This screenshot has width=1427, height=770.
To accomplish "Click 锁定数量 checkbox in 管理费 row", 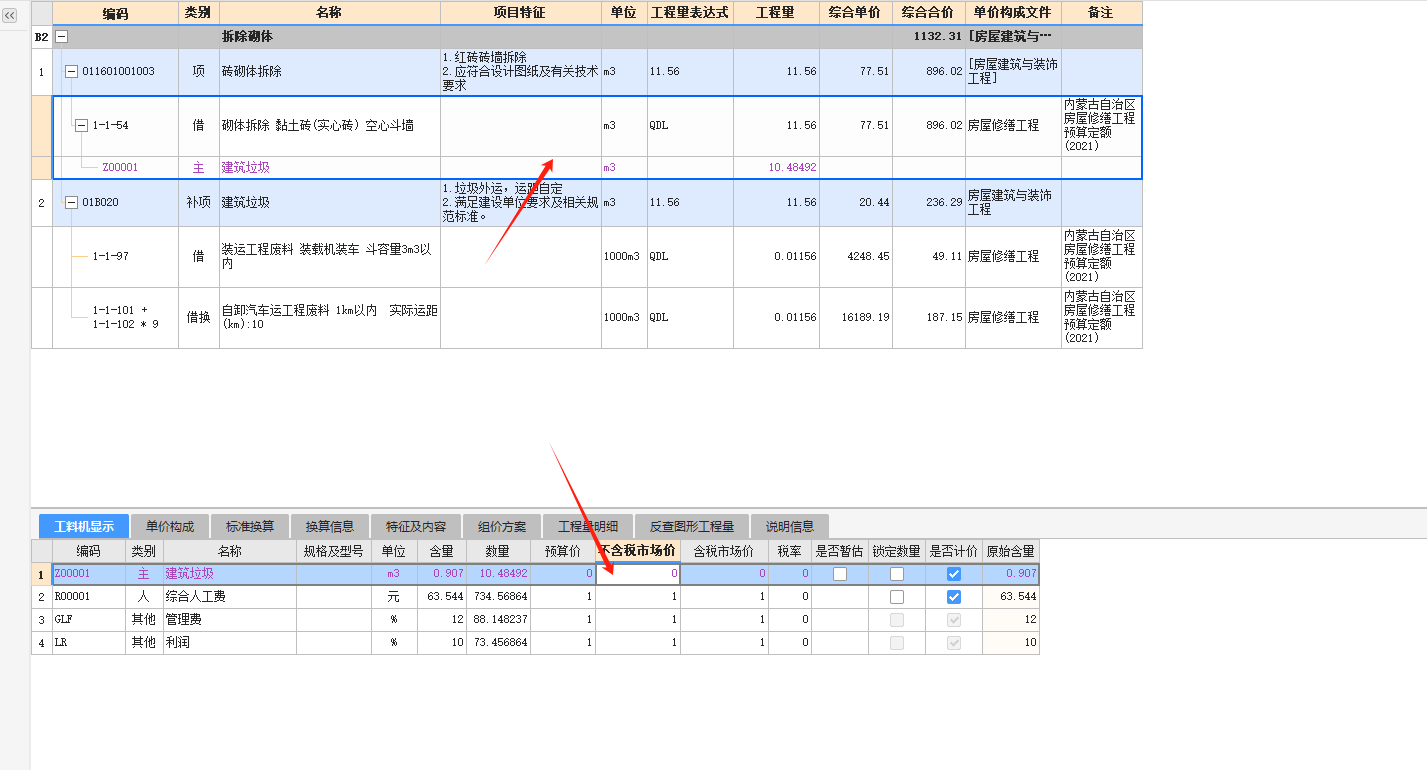I will coord(897,620).
